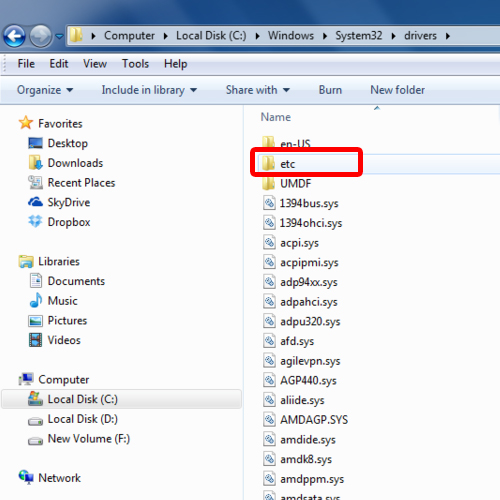Click the folder icon in address bar

coord(76,35)
